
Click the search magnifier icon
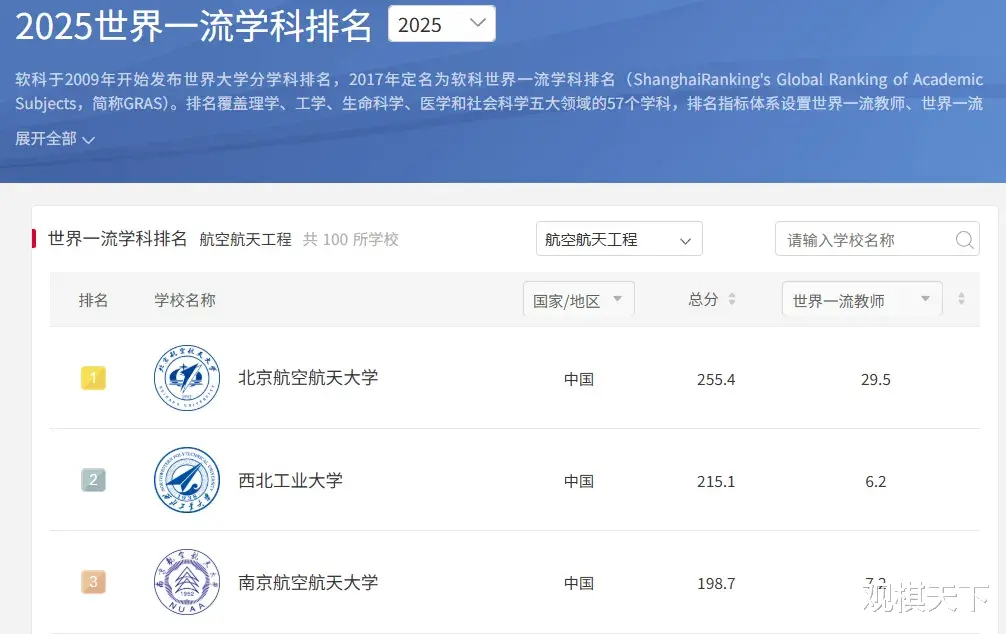964,240
